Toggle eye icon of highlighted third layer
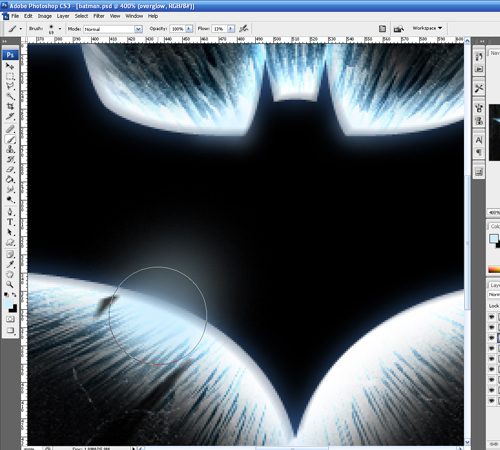This screenshot has height=450, width=500. coord(492,338)
